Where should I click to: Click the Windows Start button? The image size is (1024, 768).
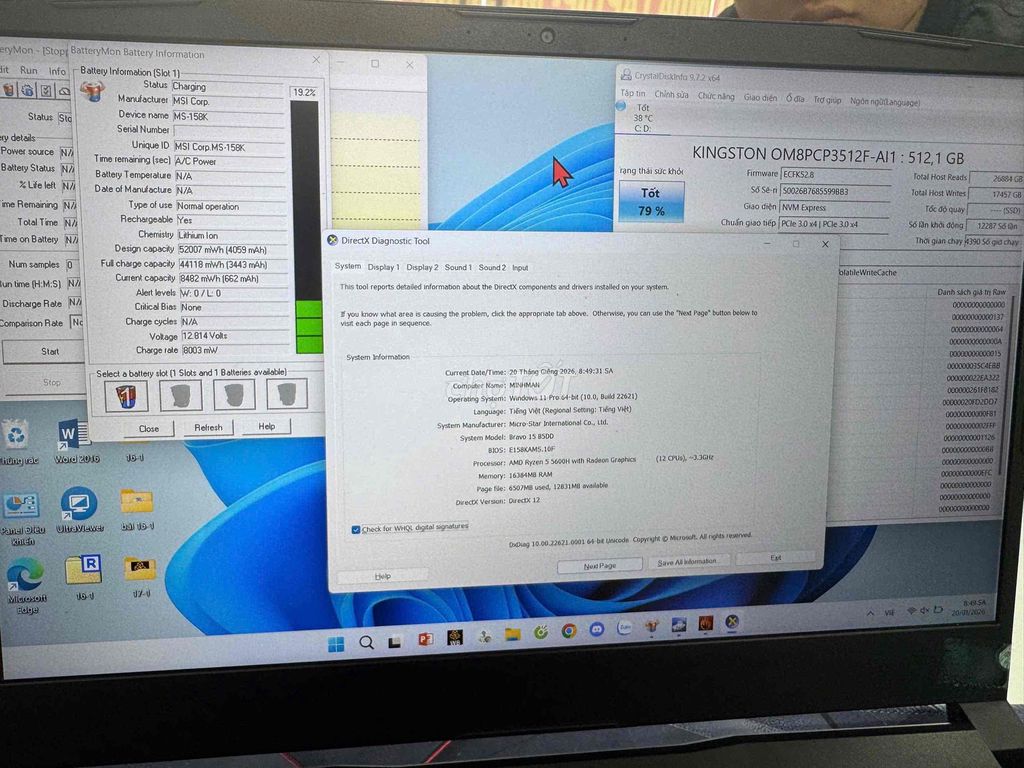[x=336, y=643]
